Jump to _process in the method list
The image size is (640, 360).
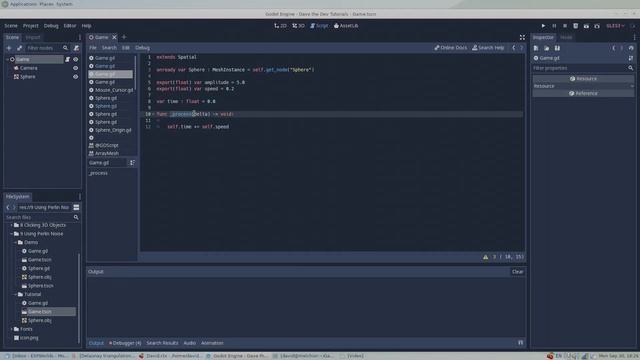click(98, 173)
